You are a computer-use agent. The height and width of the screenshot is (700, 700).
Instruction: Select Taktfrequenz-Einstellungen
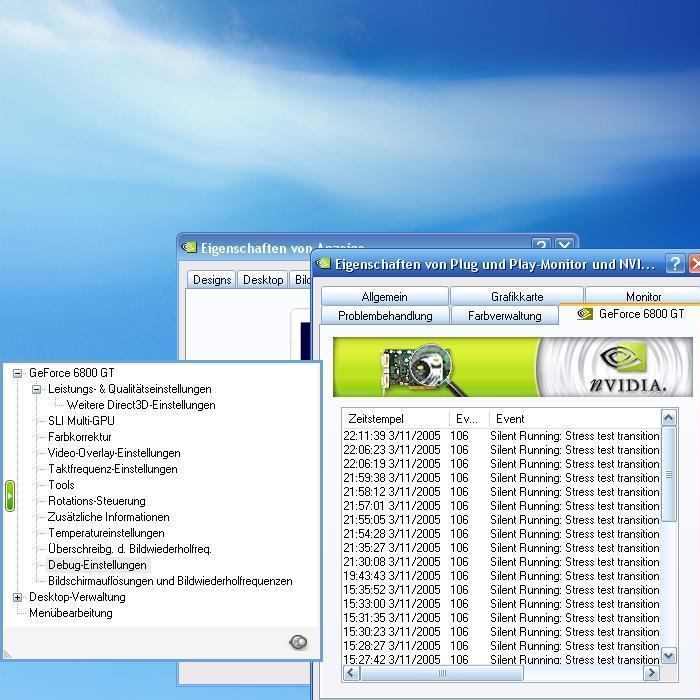click(x=112, y=469)
